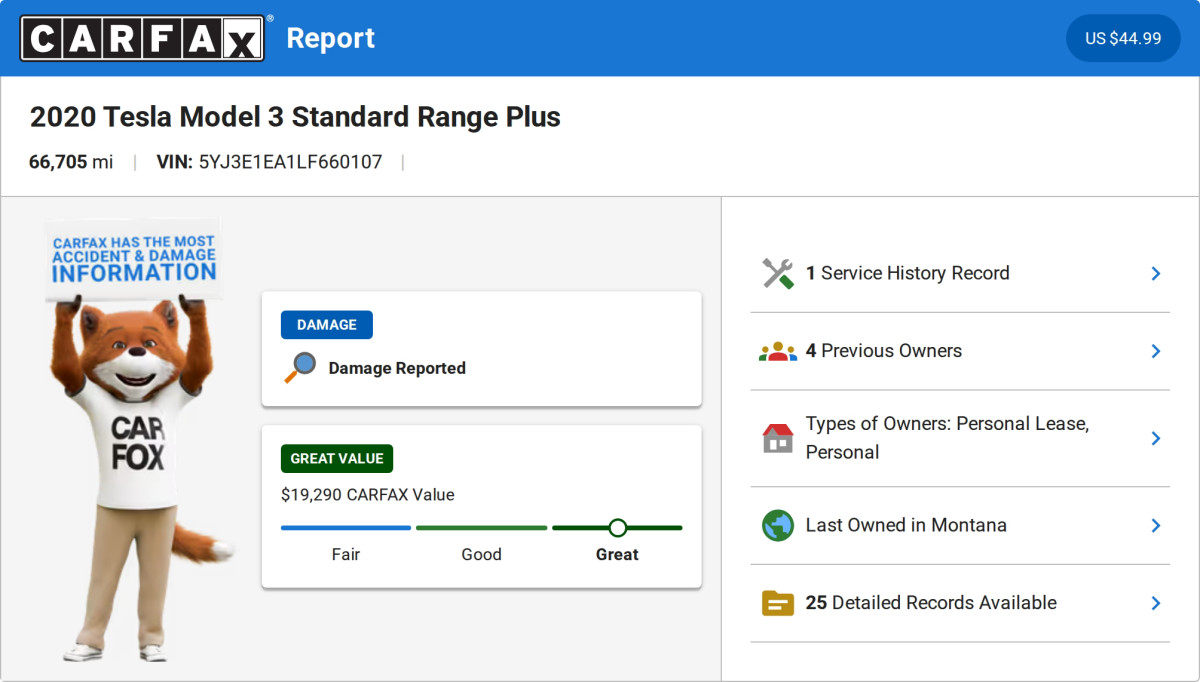This screenshot has height=682, width=1200.
Task: Click the $19,290 CARFAX Value text
Action: coord(367,494)
